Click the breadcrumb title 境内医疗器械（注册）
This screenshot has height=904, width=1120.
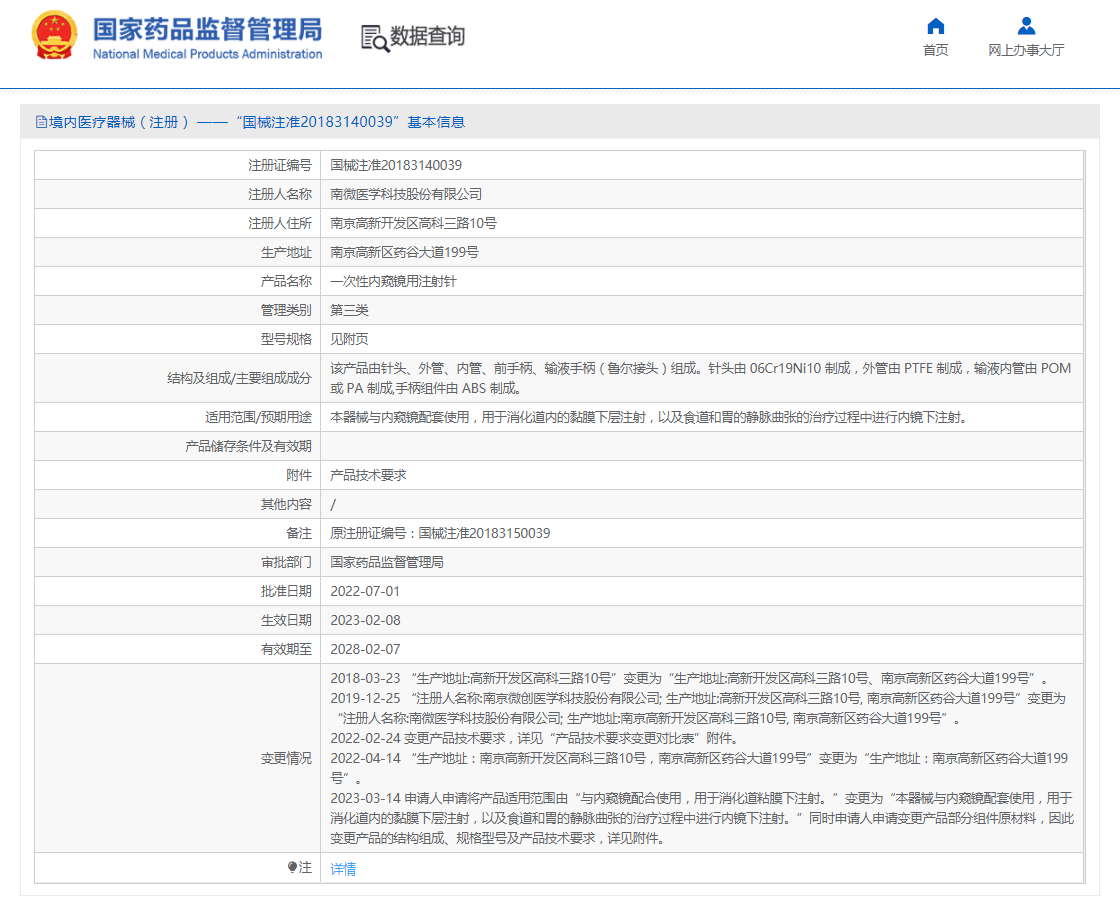pos(120,122)
